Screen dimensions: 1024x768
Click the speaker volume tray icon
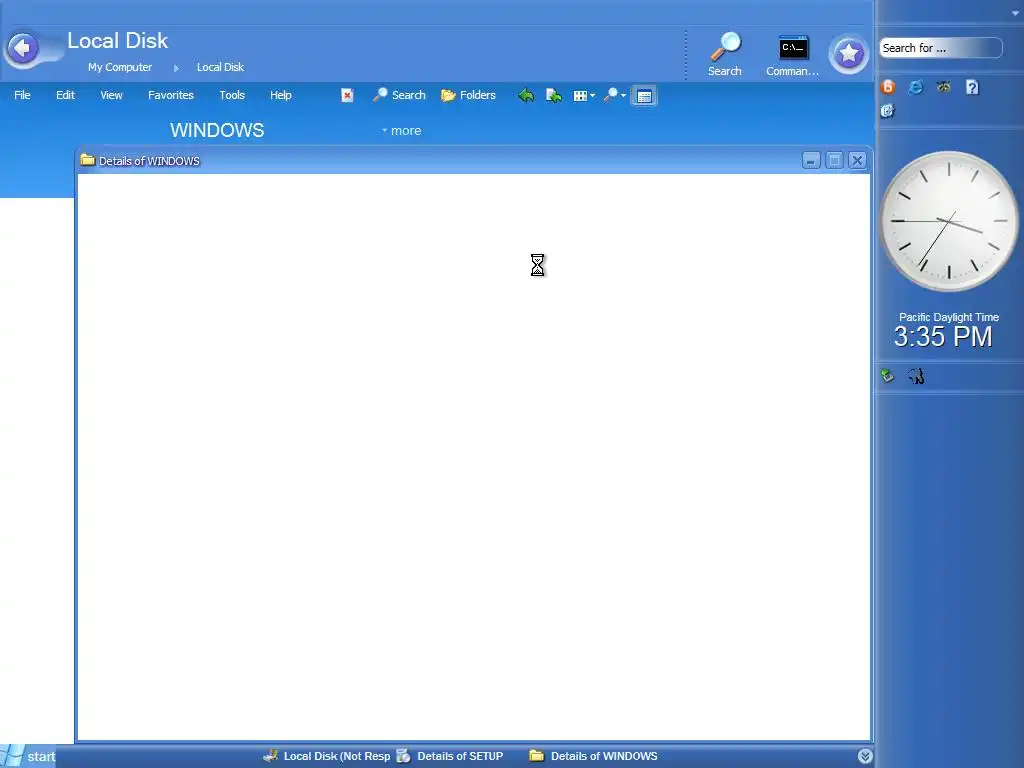tap(916, 376)
